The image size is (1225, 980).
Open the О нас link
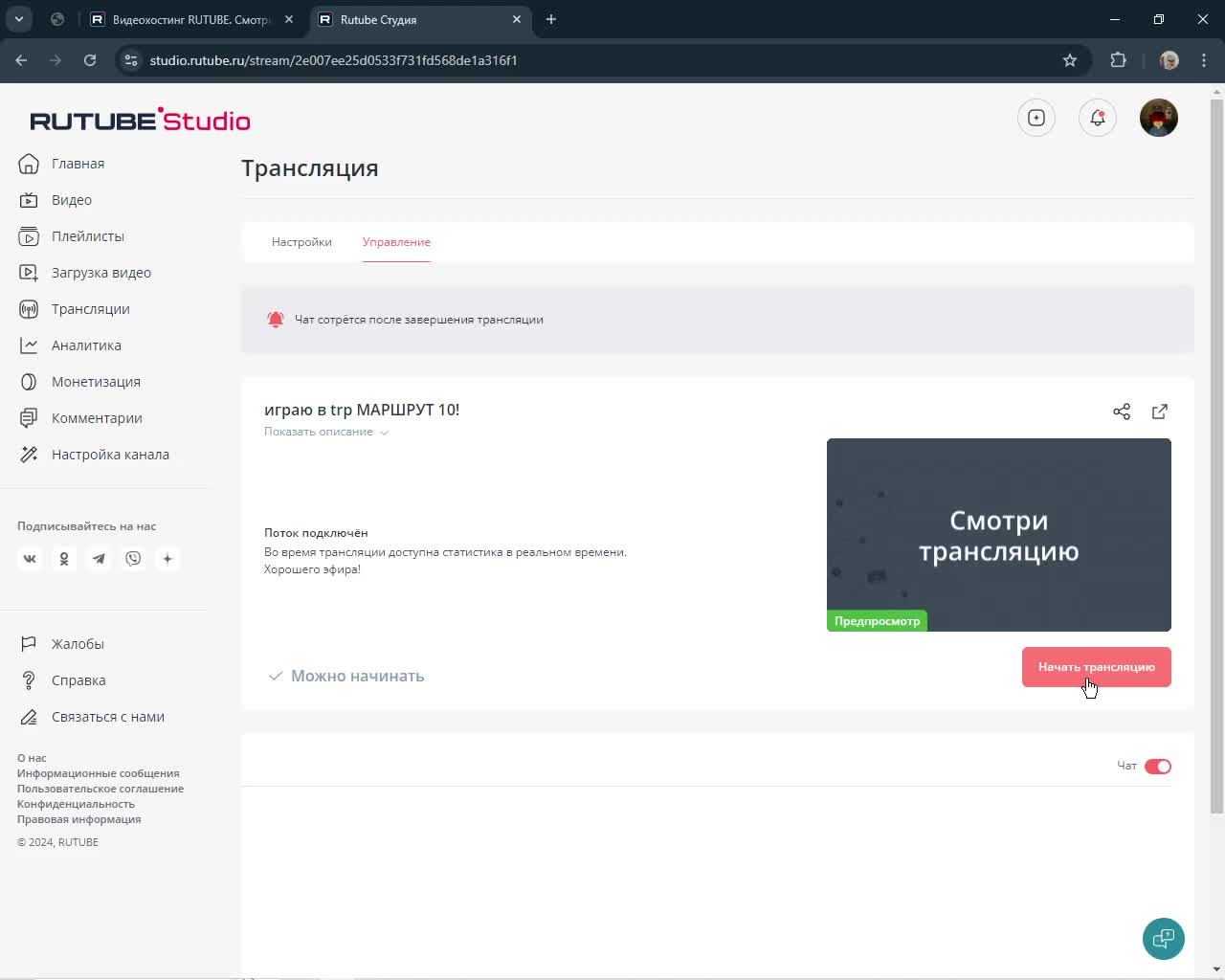[32, 758]
